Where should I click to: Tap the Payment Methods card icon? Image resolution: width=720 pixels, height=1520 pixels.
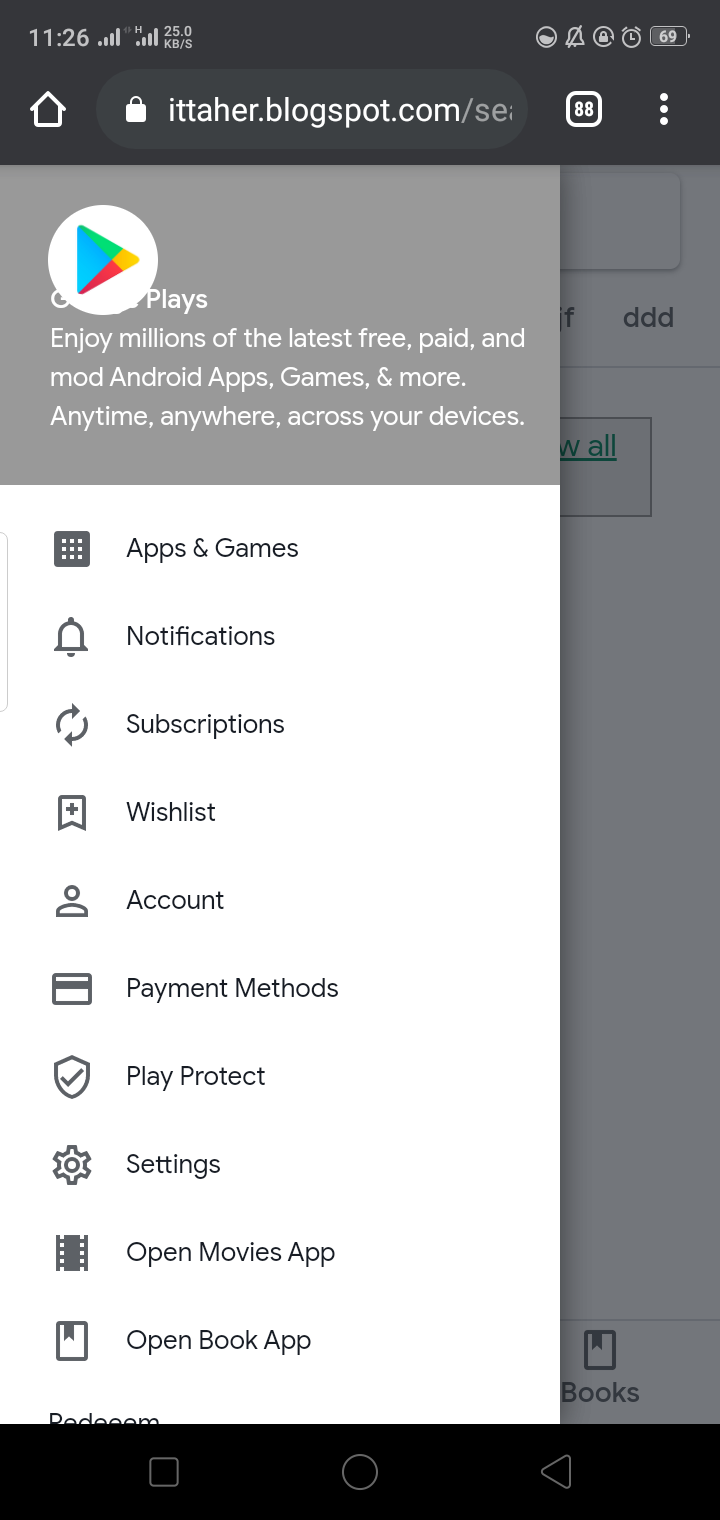click(x=71, y=989)
